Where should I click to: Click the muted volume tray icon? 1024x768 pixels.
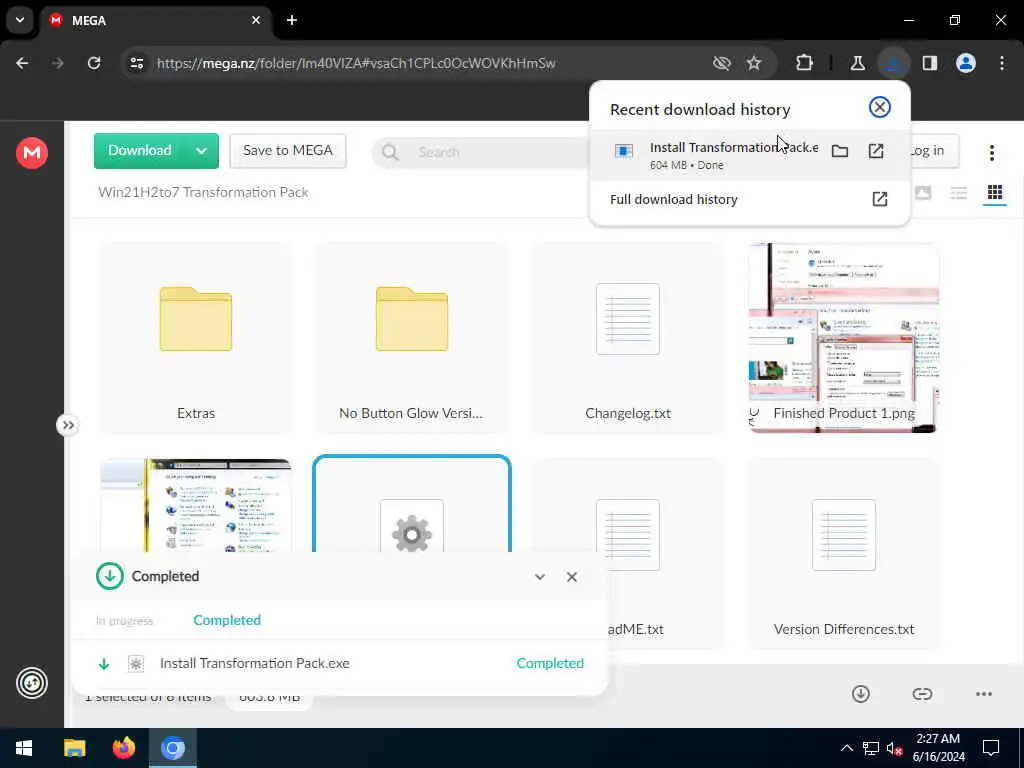click(x=895, y=748)
